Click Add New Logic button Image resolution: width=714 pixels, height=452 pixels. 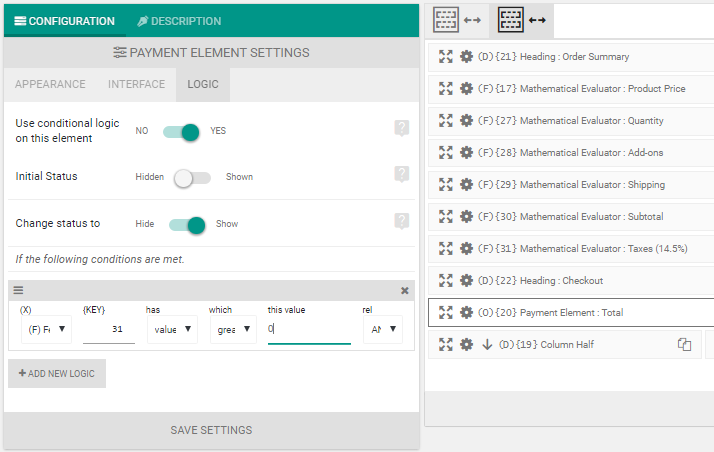coord(57,374)
